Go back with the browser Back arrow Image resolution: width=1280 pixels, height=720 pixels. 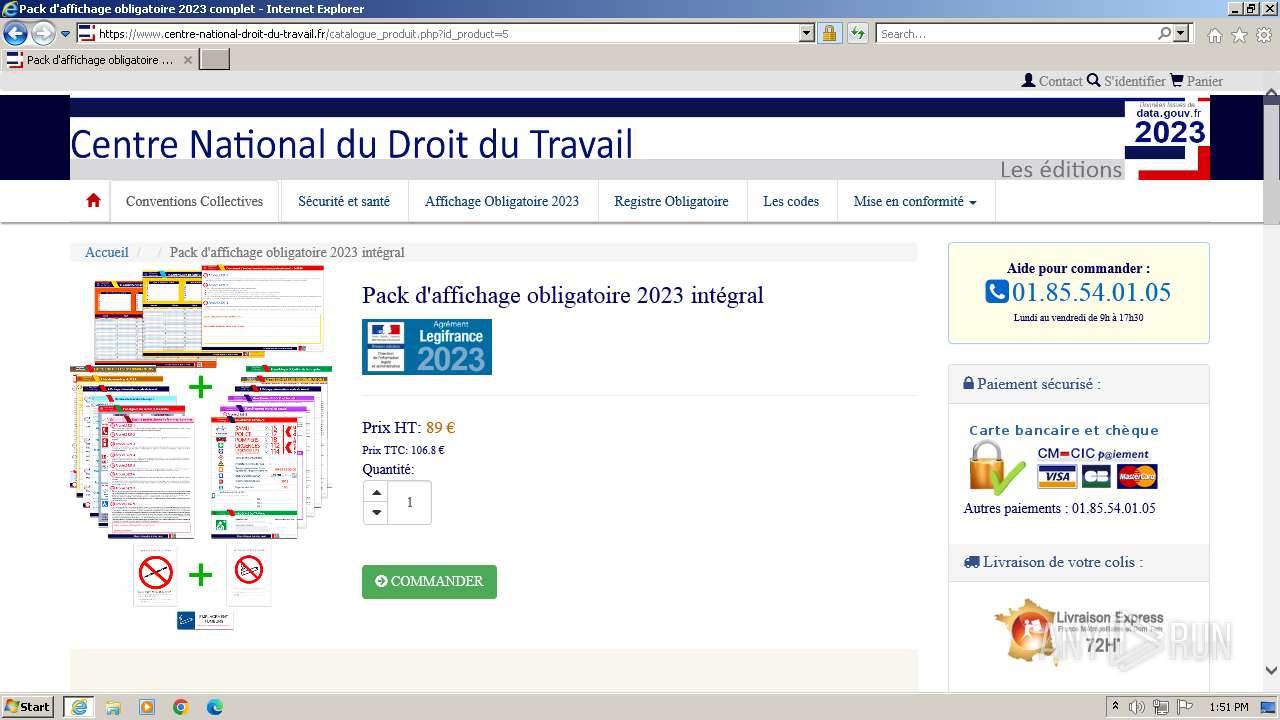[x=15, y=34]
